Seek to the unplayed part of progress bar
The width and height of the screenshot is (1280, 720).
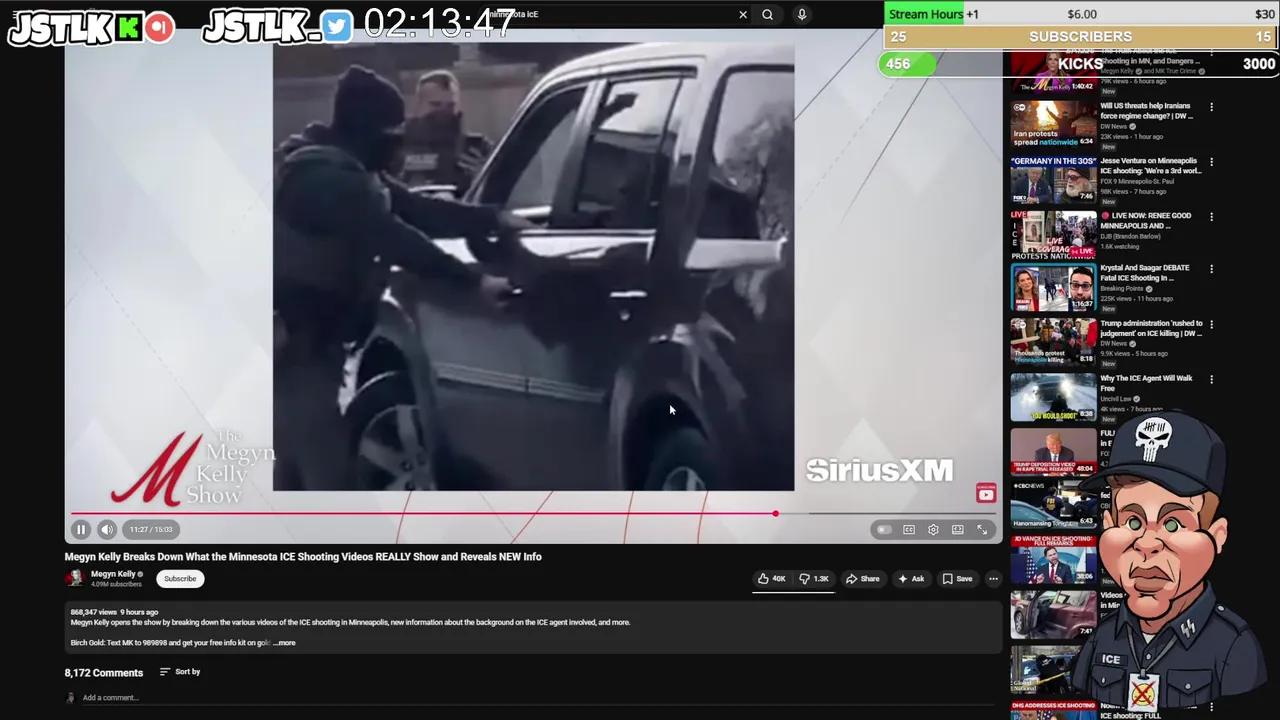(x=885, y=513)
